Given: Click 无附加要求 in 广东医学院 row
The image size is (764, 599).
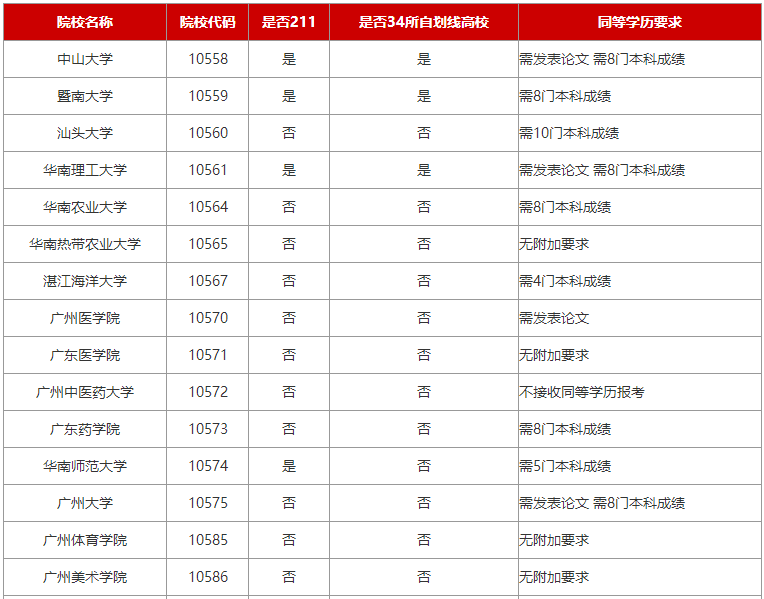Looking at the screenshot, I should click(554, 355).
